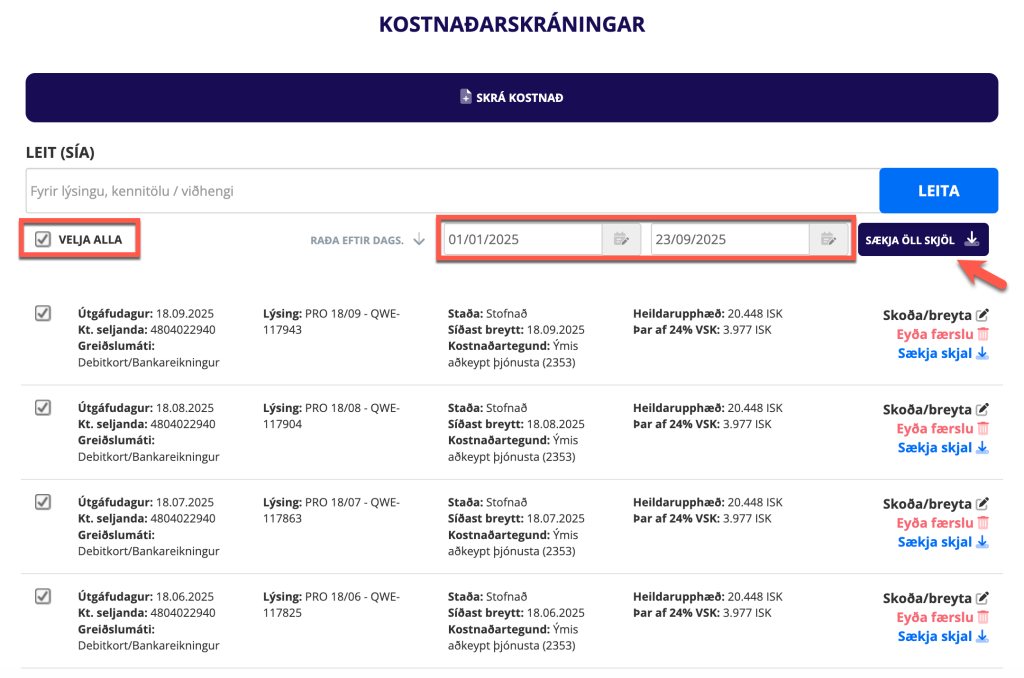Open Skoða/breyta for the 18.08.2025 entry
1024x678 pixels.
(x=927, y=409)
